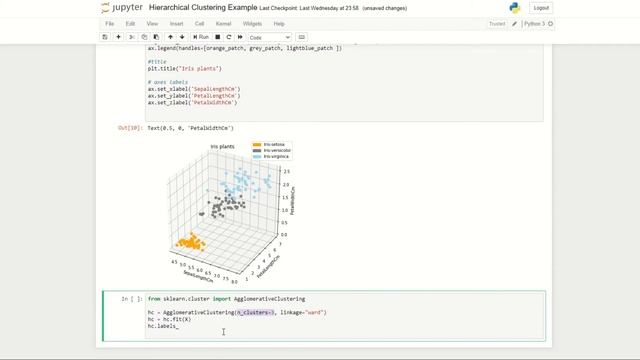640x360 pixels.
Task: Click the plt.title("Iris plants") code line
Action: point(184,69)
